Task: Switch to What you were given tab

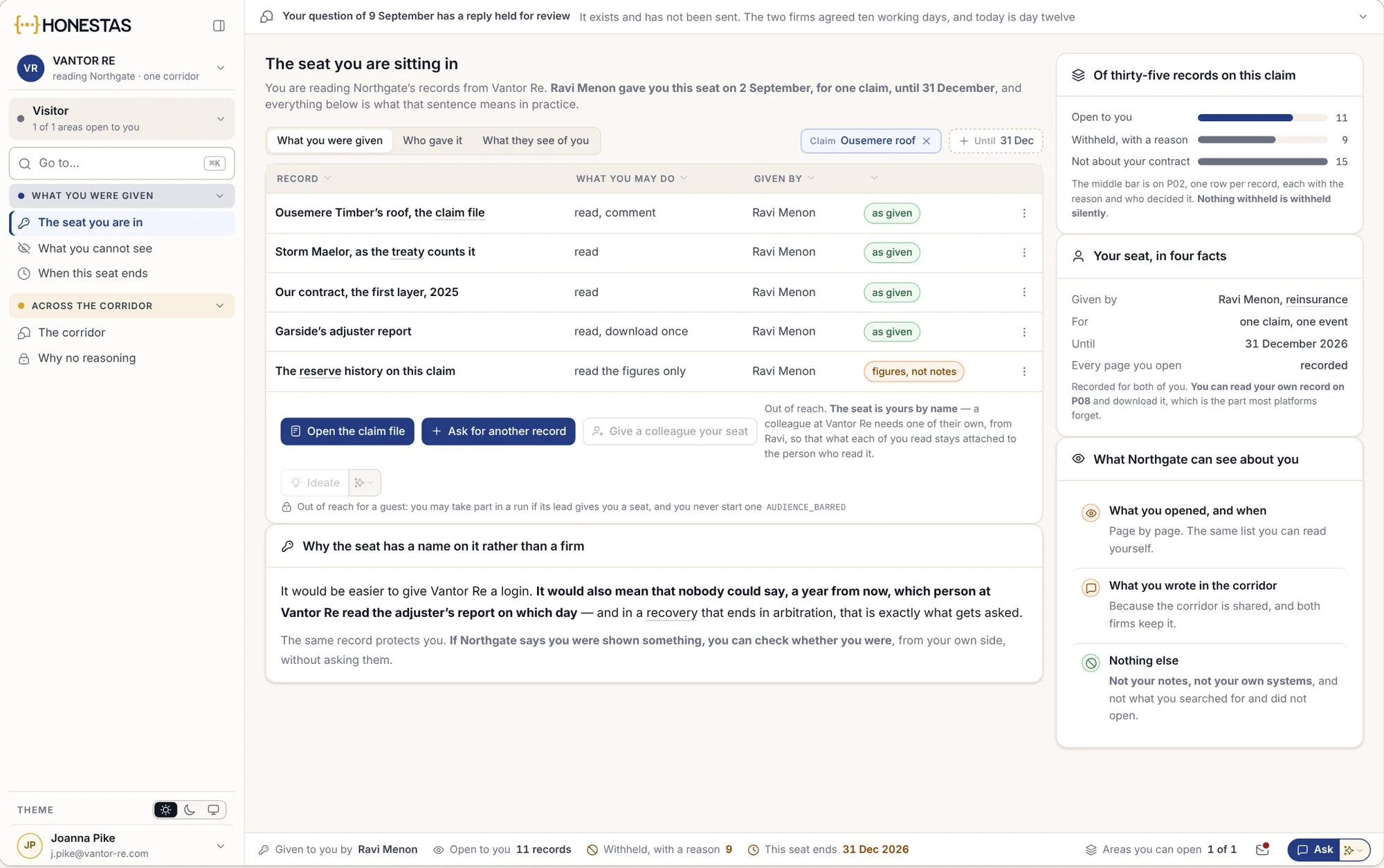Action: [330, 141]
